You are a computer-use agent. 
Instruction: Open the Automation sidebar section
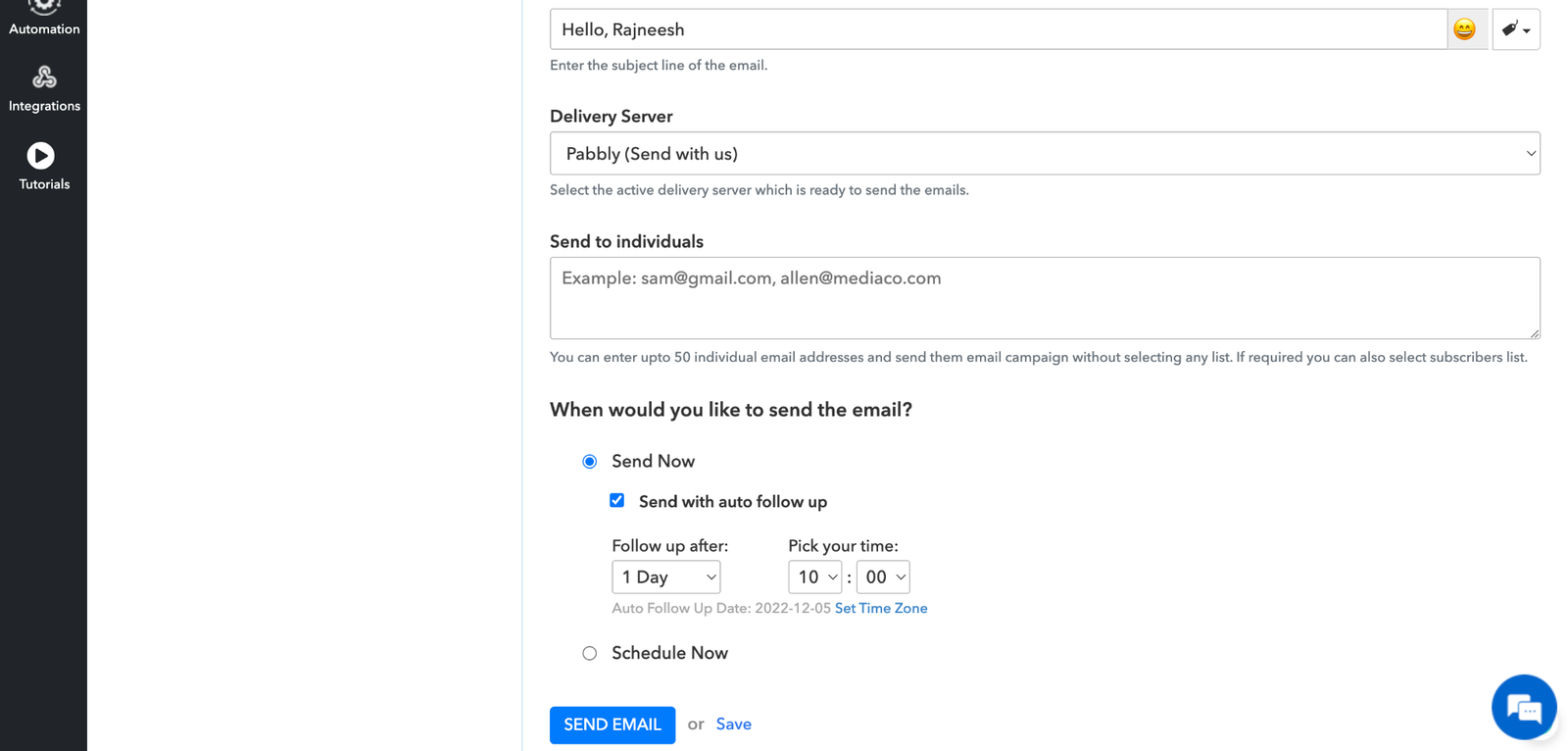point(44,20)
